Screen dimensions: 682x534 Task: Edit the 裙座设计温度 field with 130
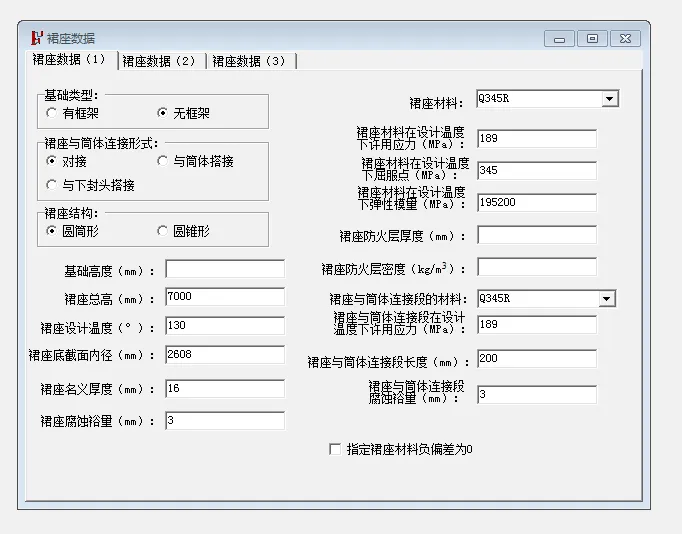[224, 326]
